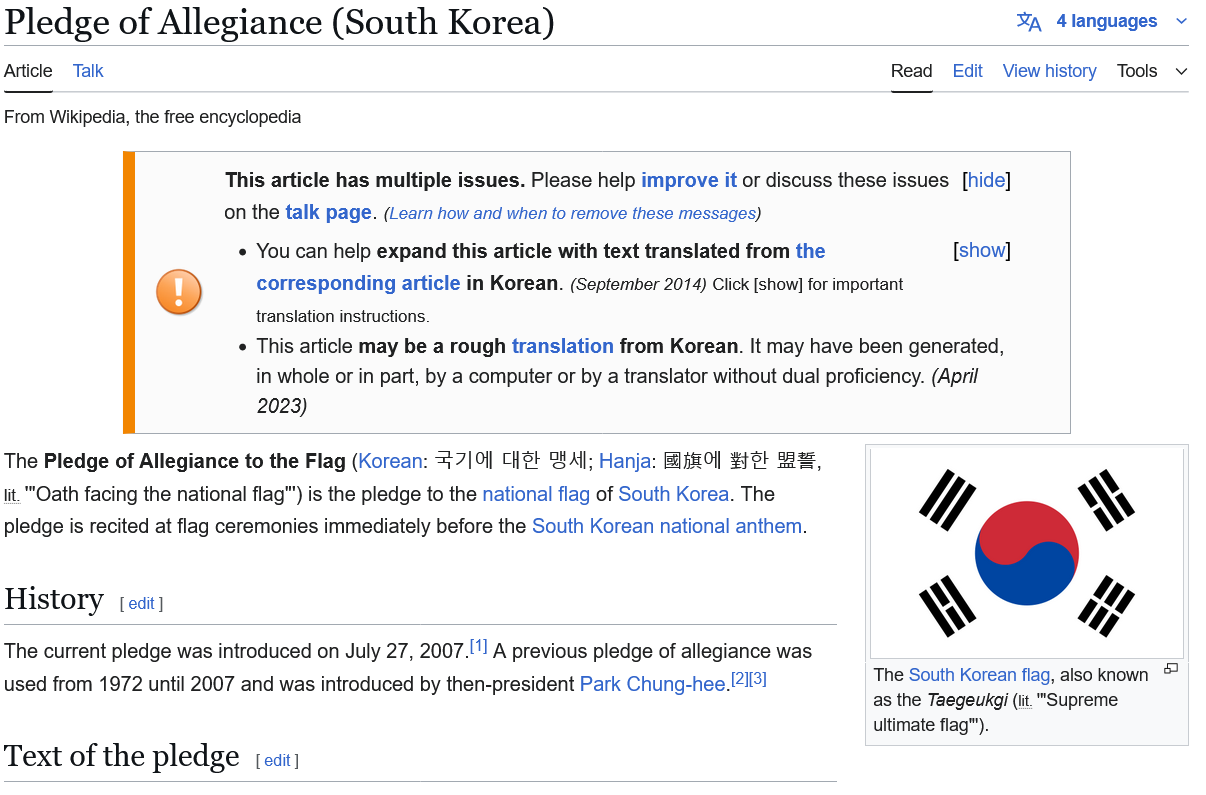
Task: Click 'Learn how and when to remove these messages'
Action: coord(572,213)
